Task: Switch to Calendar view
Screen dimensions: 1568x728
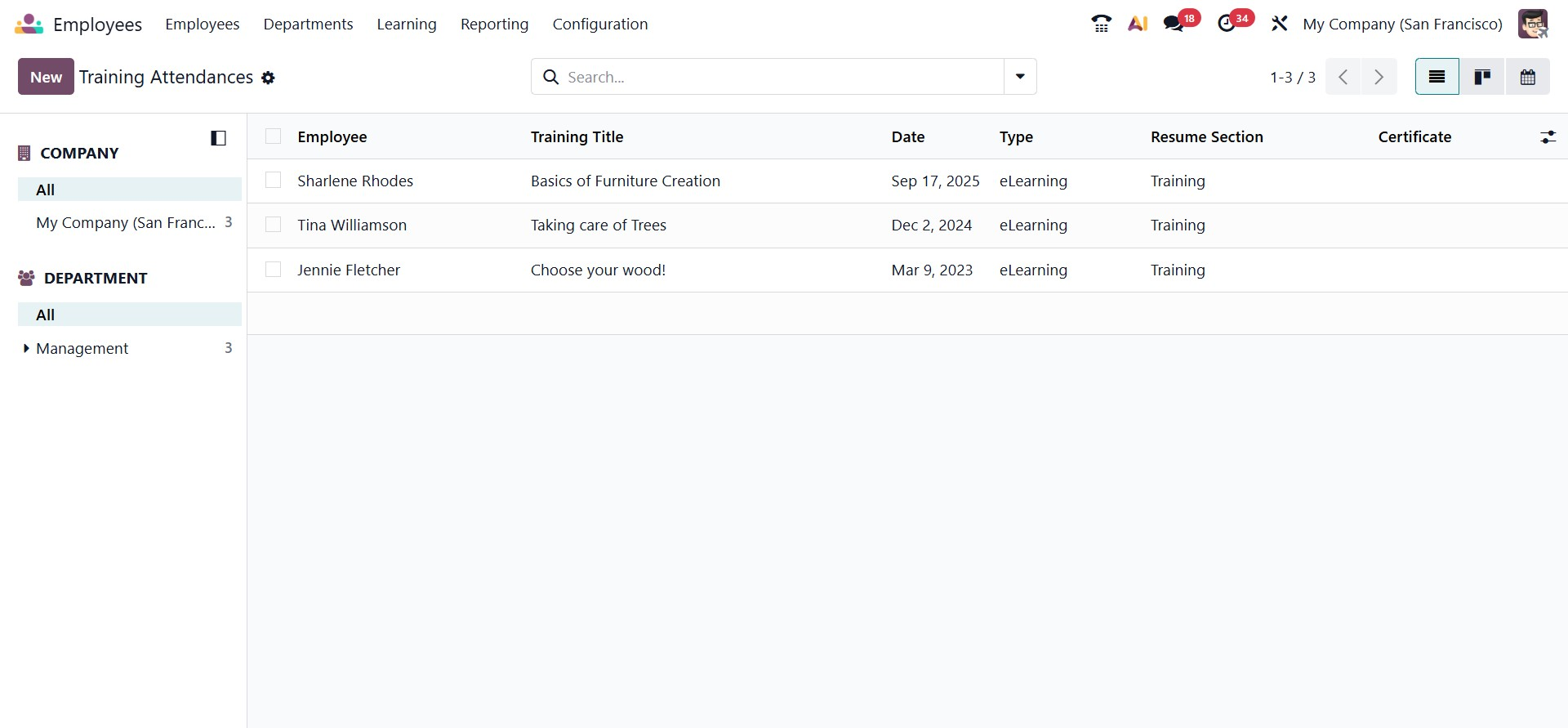Action: [1527, 77]
